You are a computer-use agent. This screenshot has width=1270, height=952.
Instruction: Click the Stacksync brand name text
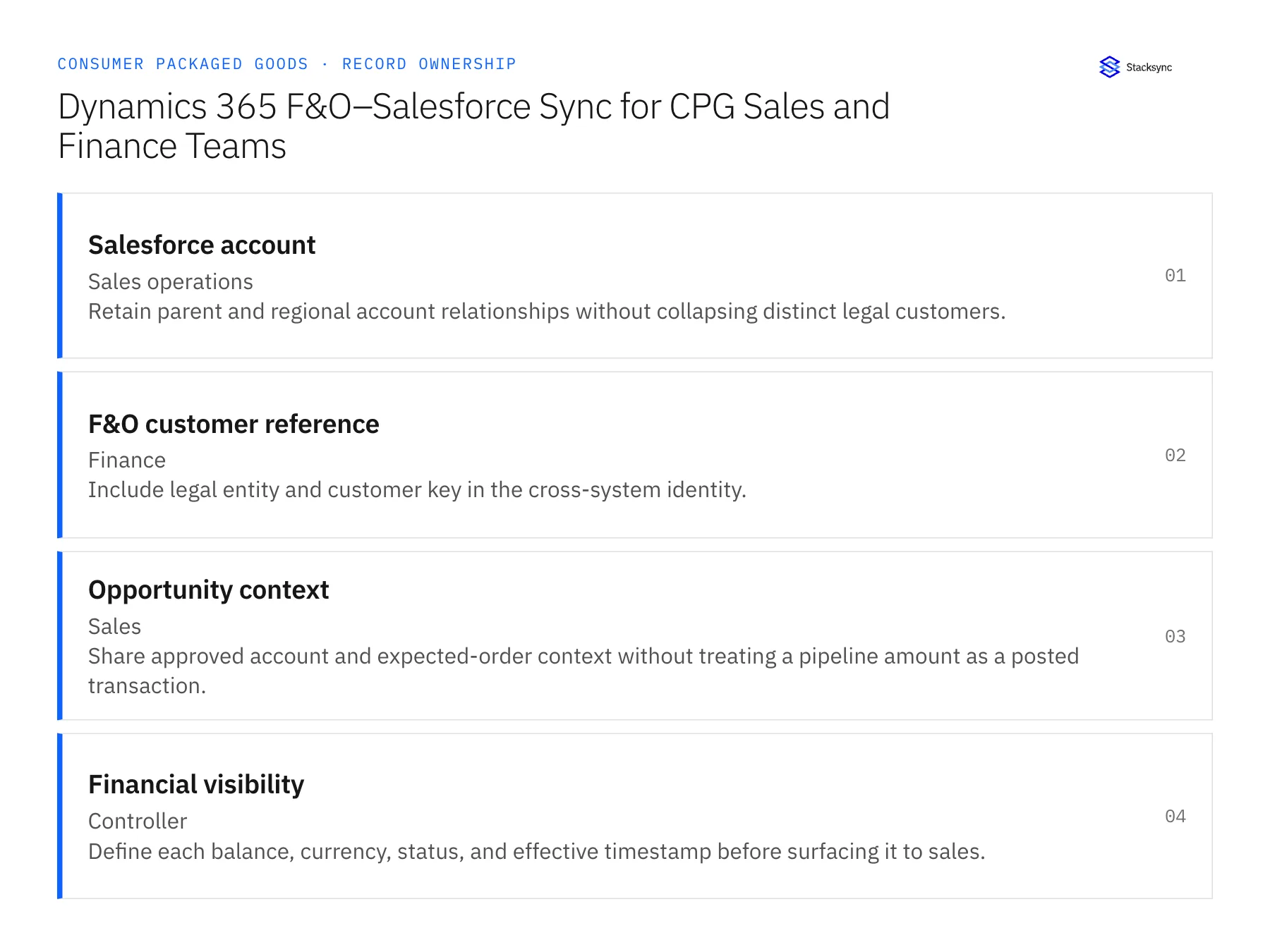(x=1149, y=68)
